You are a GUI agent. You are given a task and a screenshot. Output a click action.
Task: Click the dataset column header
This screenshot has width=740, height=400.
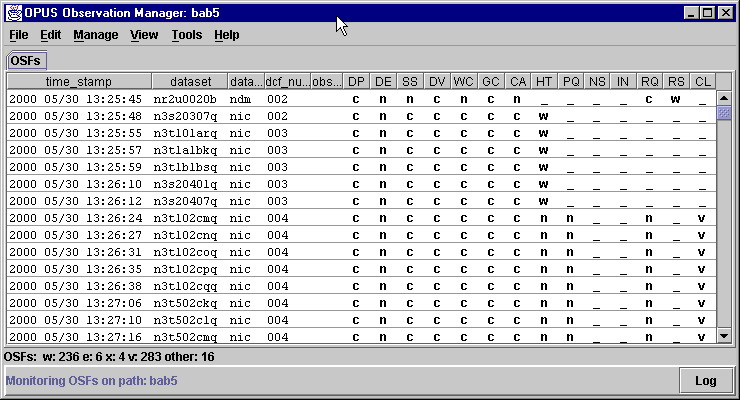(190, 81)
